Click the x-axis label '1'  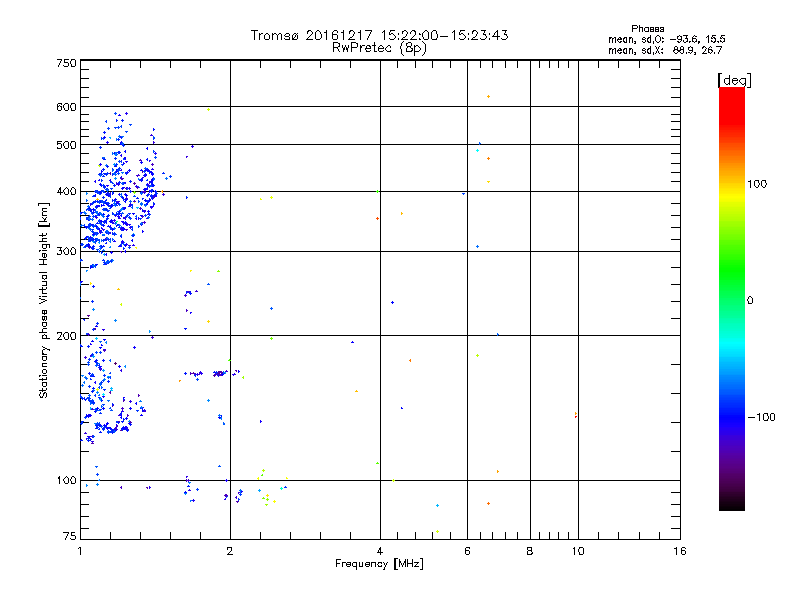(80, 551)
